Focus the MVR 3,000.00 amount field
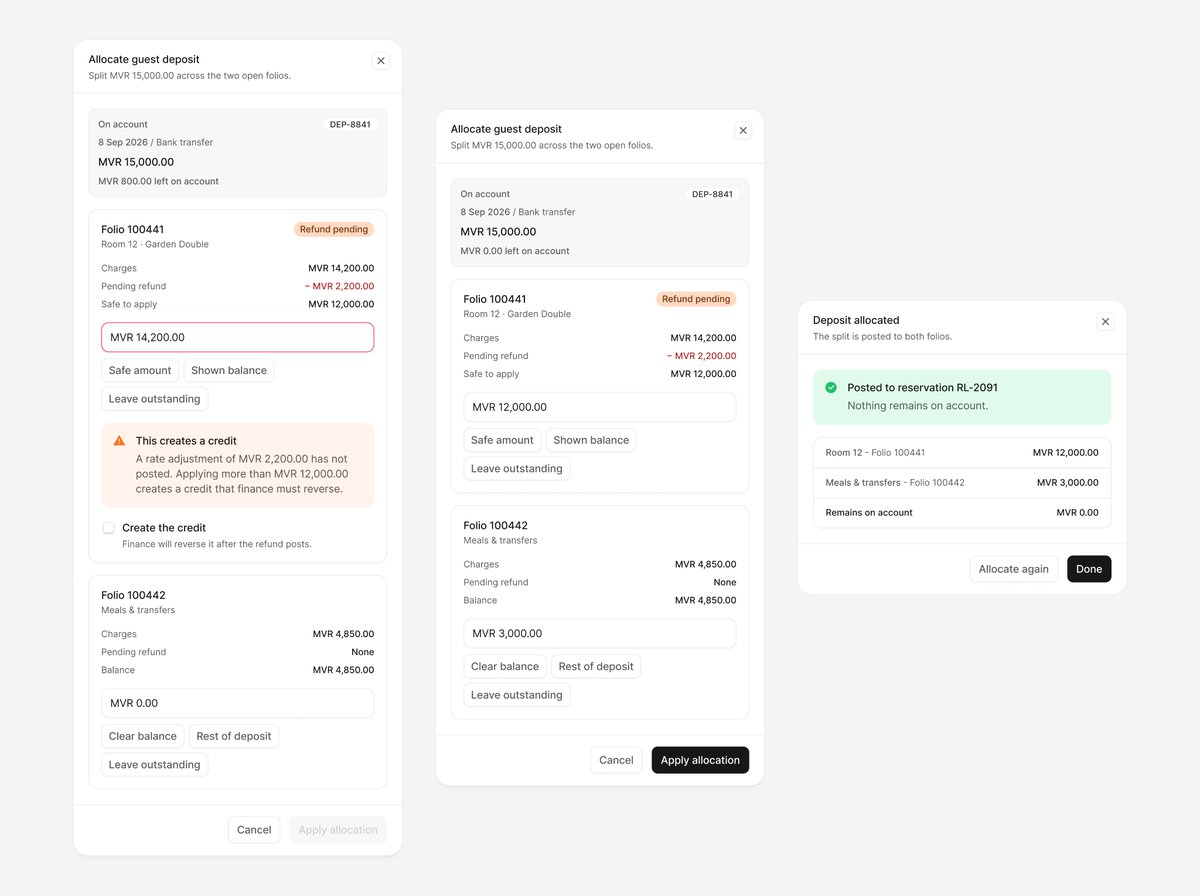 [600, 633]
